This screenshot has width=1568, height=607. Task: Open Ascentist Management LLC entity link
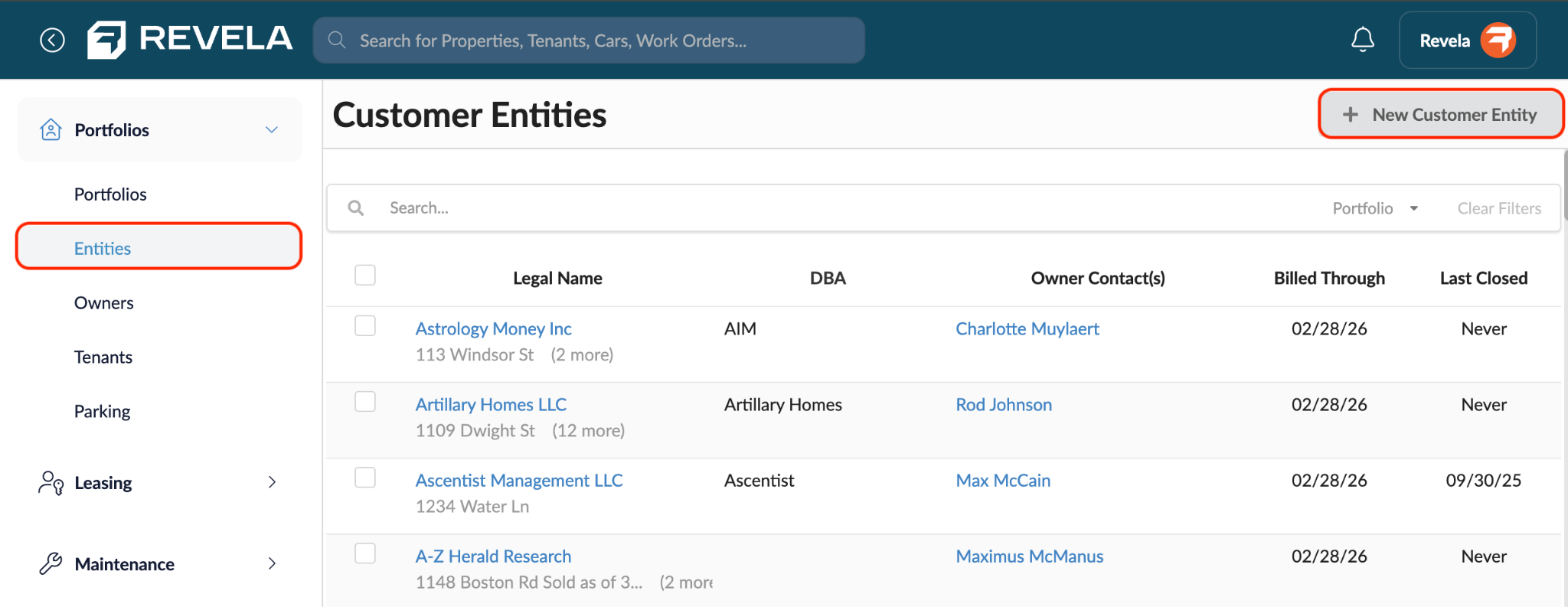tap(519, 480)
